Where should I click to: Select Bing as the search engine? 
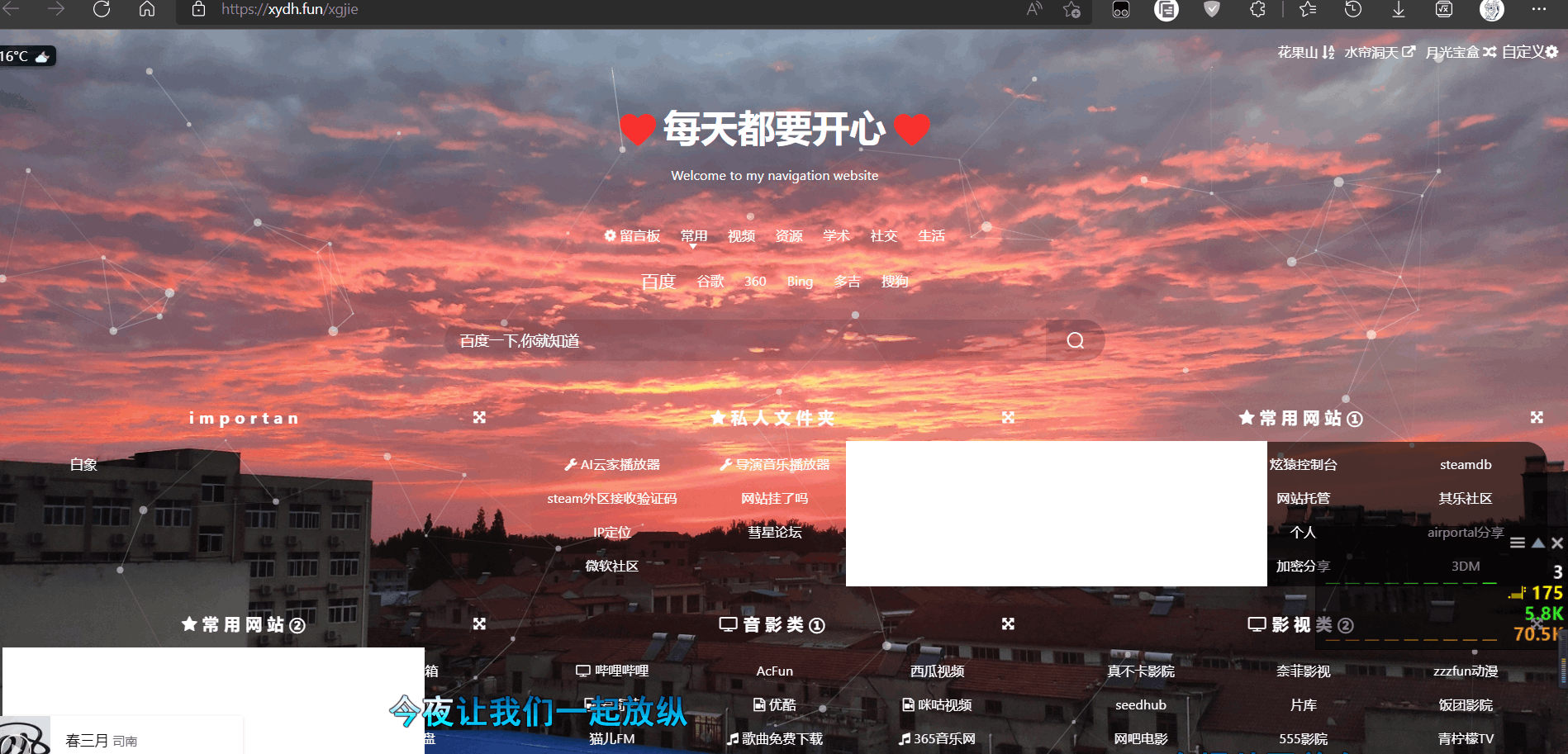[x=800, y=282]
